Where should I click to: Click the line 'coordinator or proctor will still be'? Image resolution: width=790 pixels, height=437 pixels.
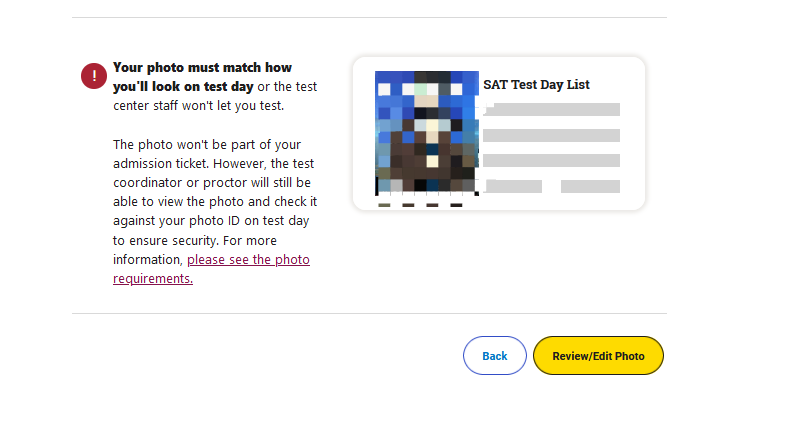(212, 182)
